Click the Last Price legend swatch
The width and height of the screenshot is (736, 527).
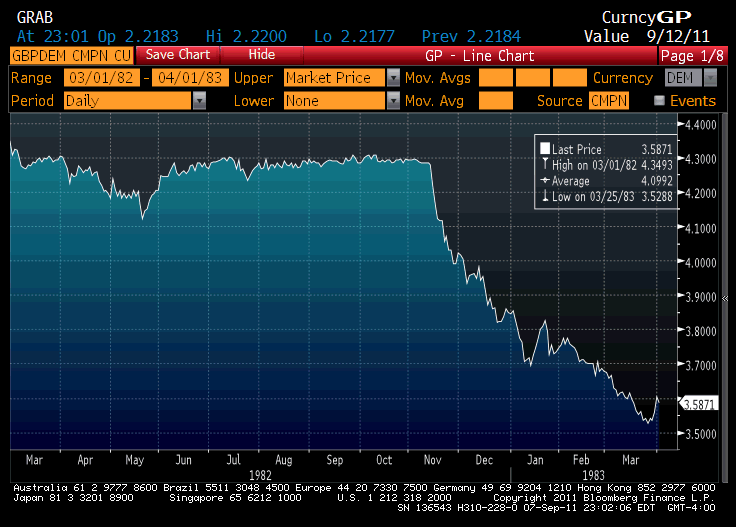click(545, 148)
